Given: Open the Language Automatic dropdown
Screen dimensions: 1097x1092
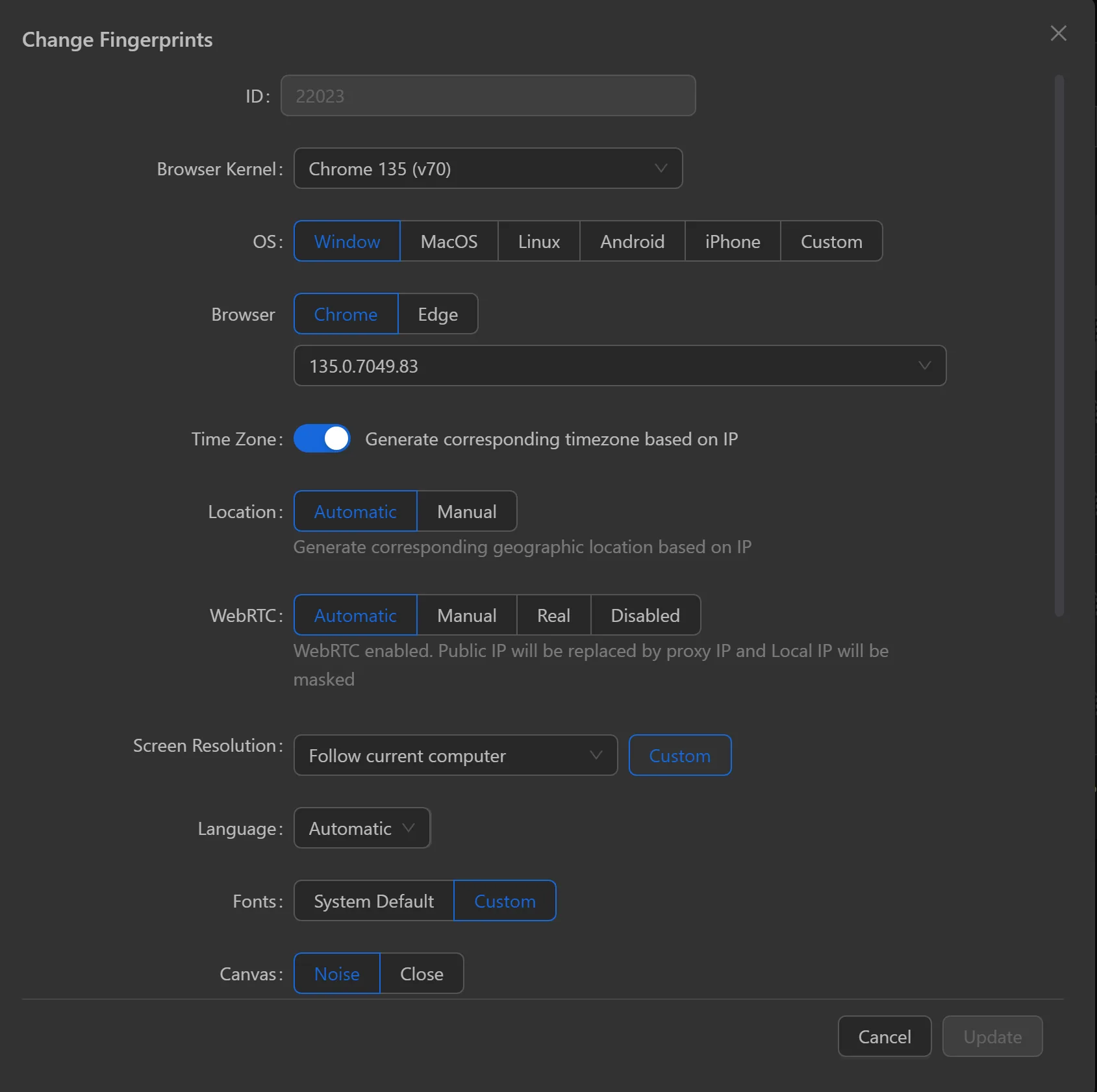Looking at the screenshot, I should [x=362, y=828].
